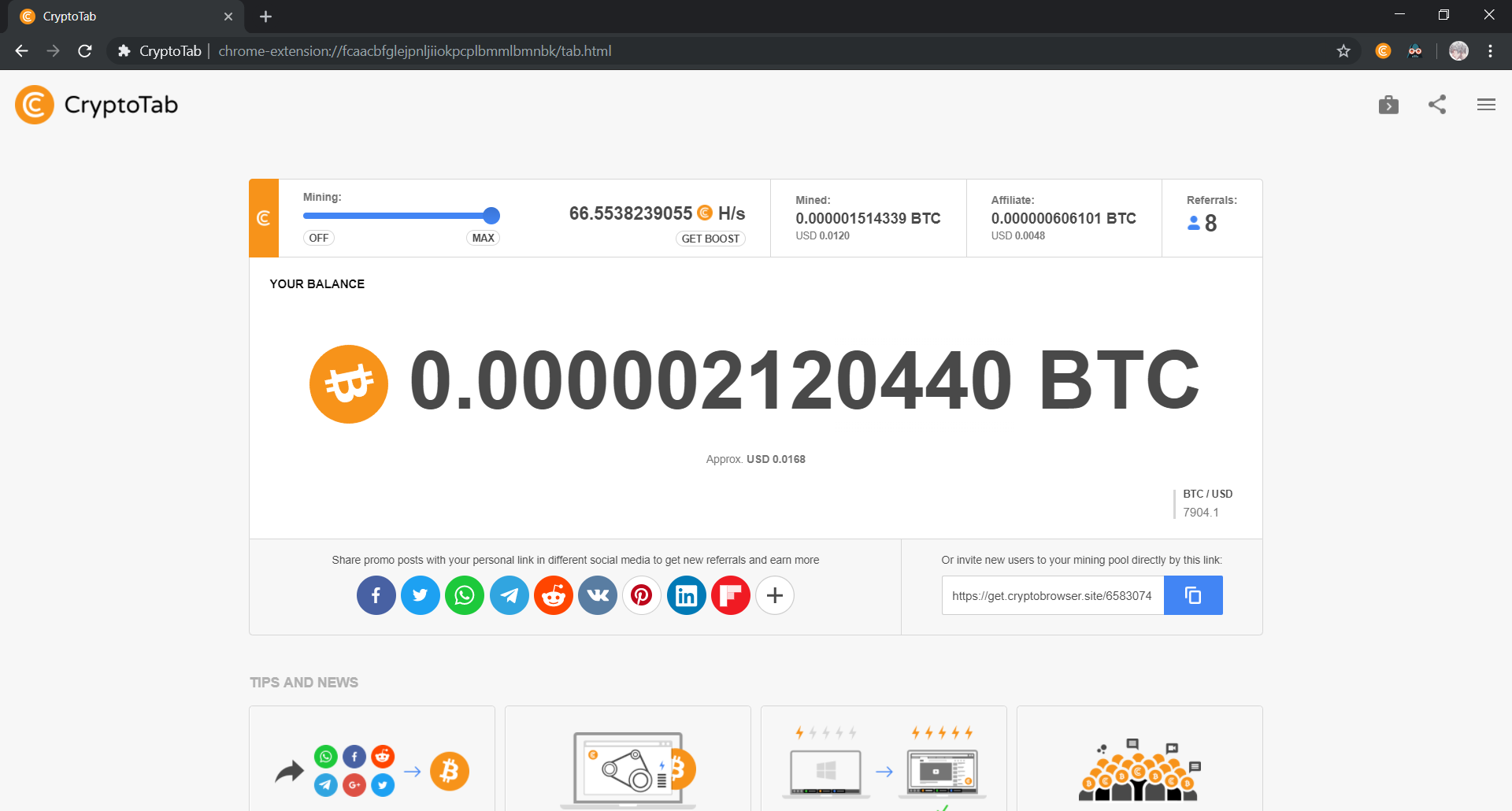
Task: Open the social sharing tip card
Action: [372, 758]
